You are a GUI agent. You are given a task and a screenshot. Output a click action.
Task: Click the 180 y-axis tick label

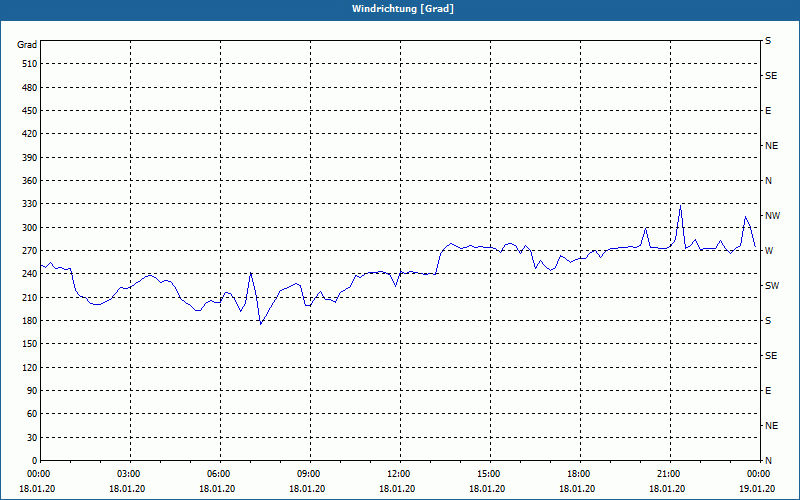point(30,321)
